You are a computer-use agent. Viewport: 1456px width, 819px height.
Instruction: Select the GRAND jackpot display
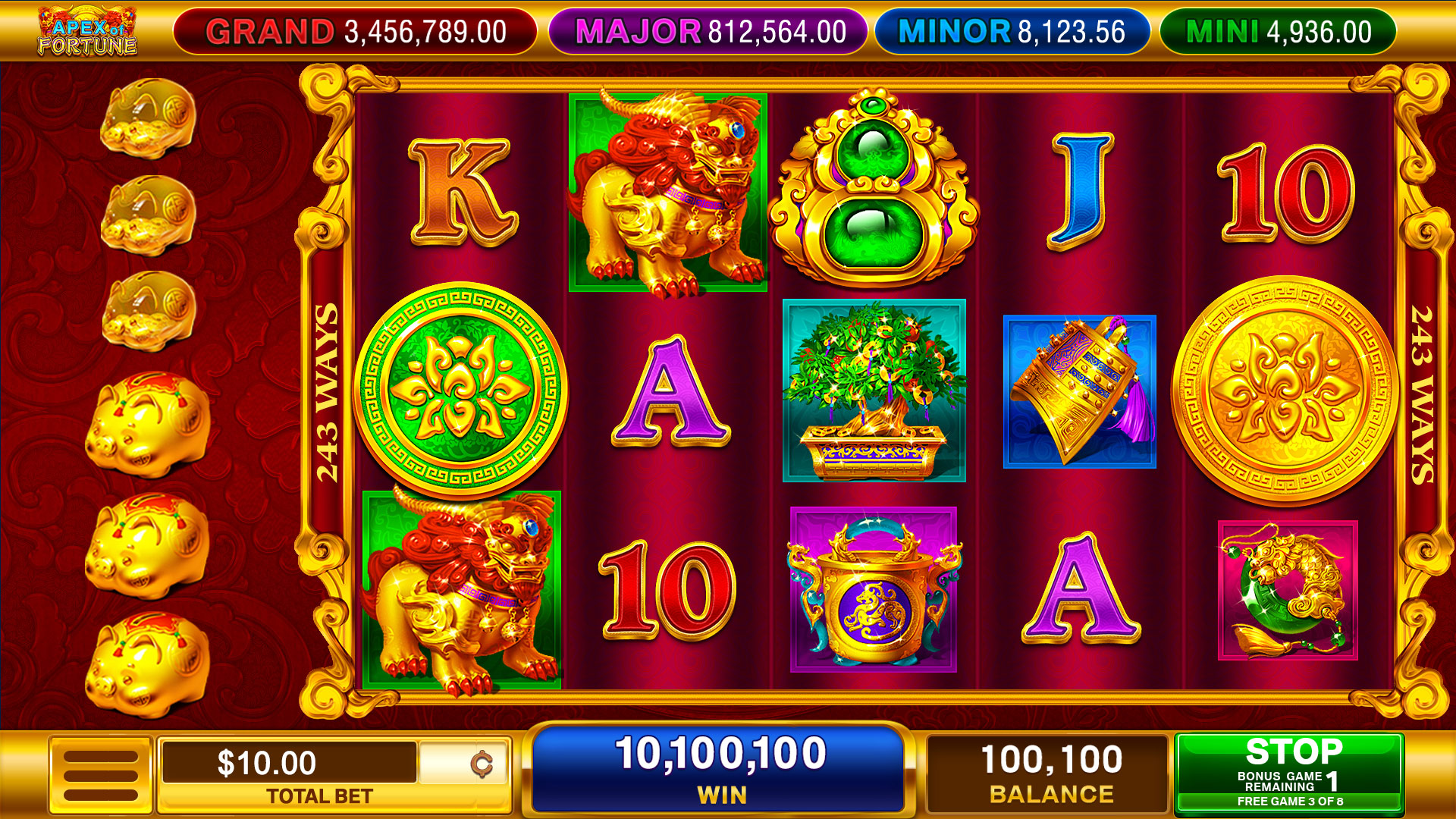point(356,32)
